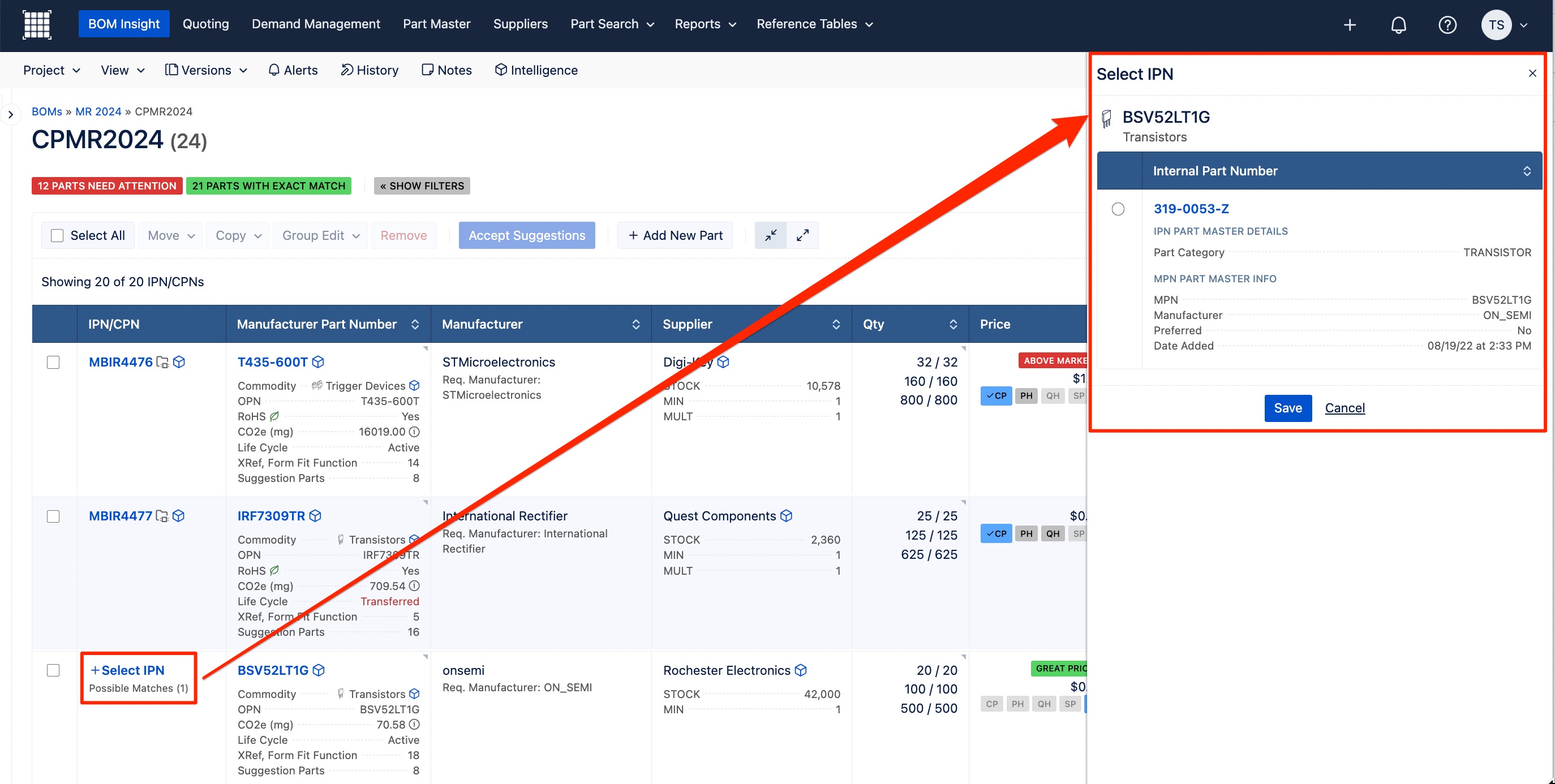Viewport: 1555px width, 784px height.
Task: Open the Quoting tab
Action: [206, 24]
